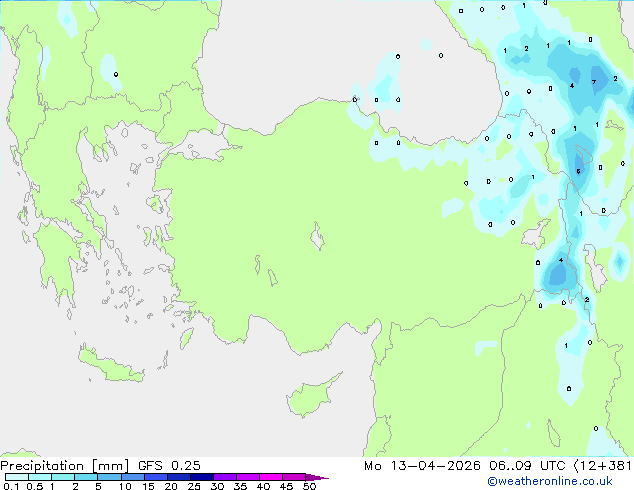Select the 30–35 mm purple legend swatch
Screen dimensions: 634x490
(225, 477)
